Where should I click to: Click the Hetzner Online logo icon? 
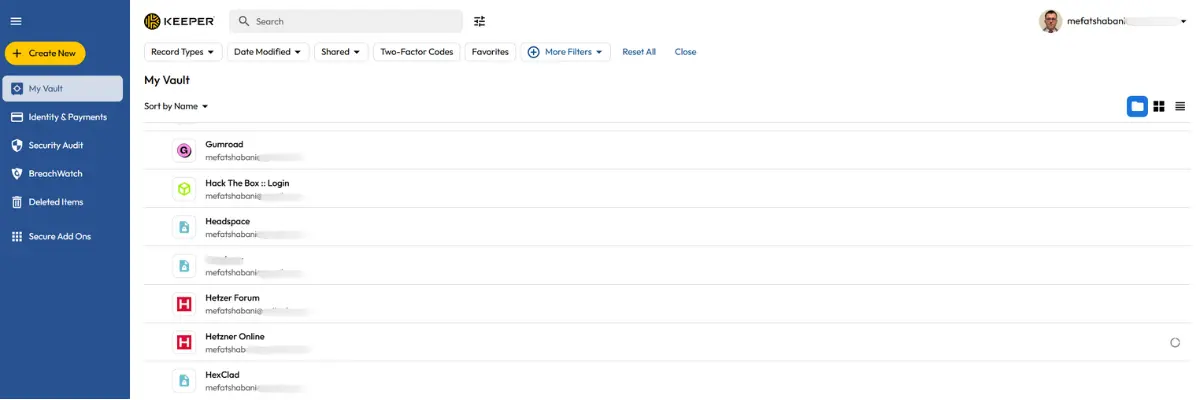184,343
